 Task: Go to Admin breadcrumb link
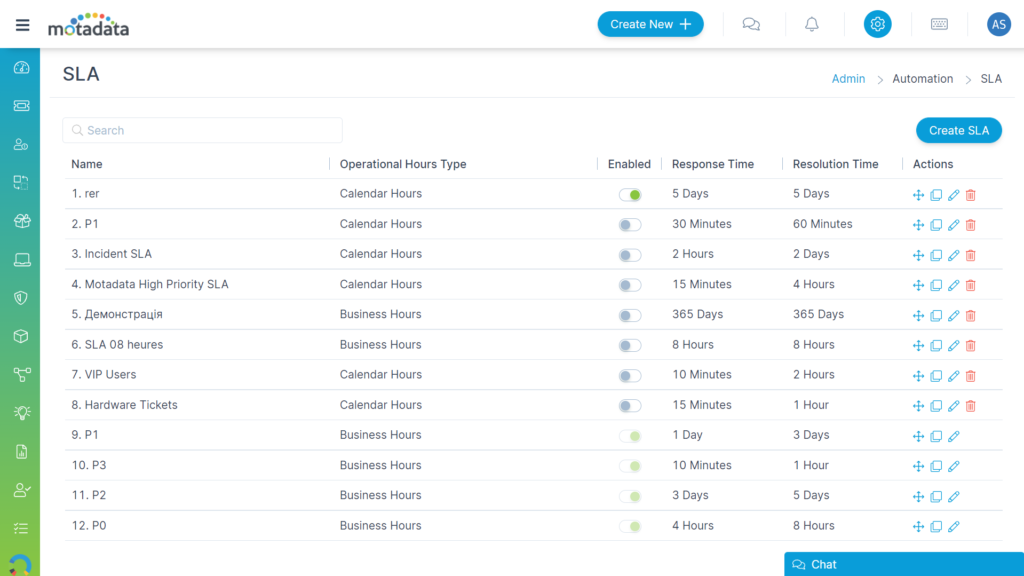(x=848, y=79)
